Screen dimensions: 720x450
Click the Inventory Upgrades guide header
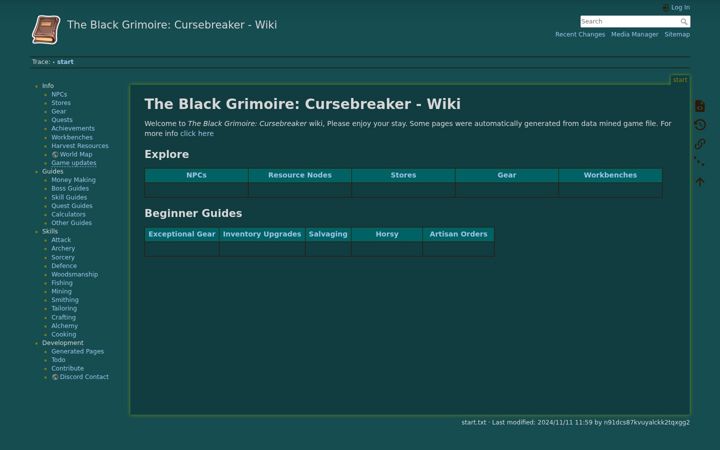click(x=262, y=234)
